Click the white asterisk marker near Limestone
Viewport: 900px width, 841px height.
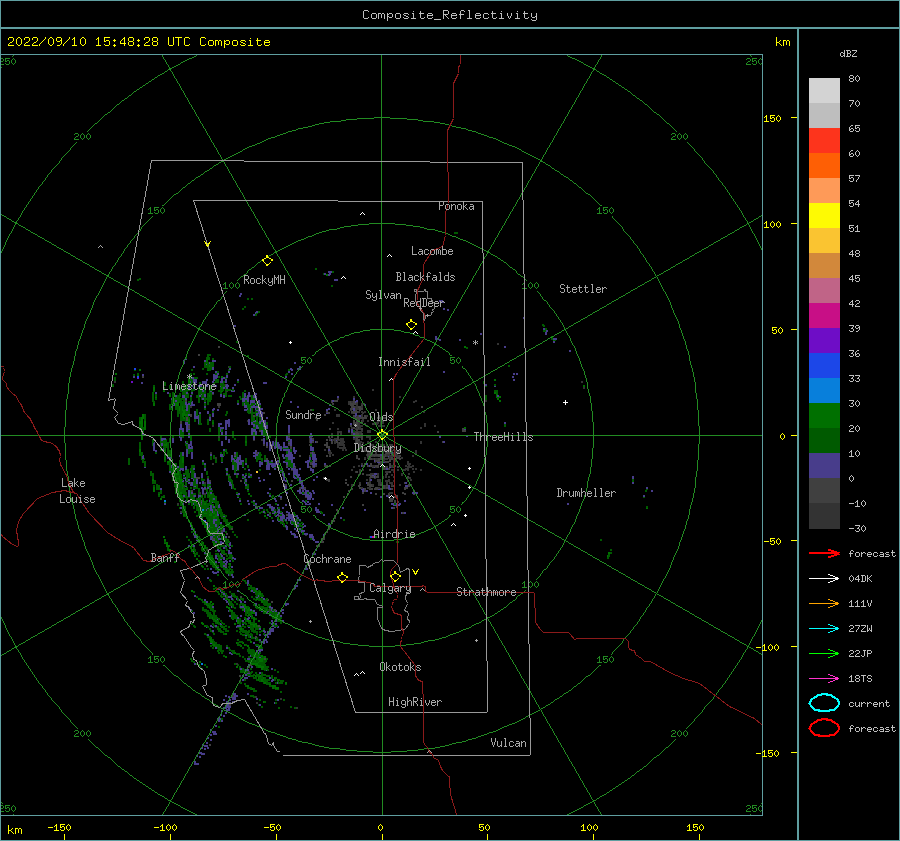point(189,377)
